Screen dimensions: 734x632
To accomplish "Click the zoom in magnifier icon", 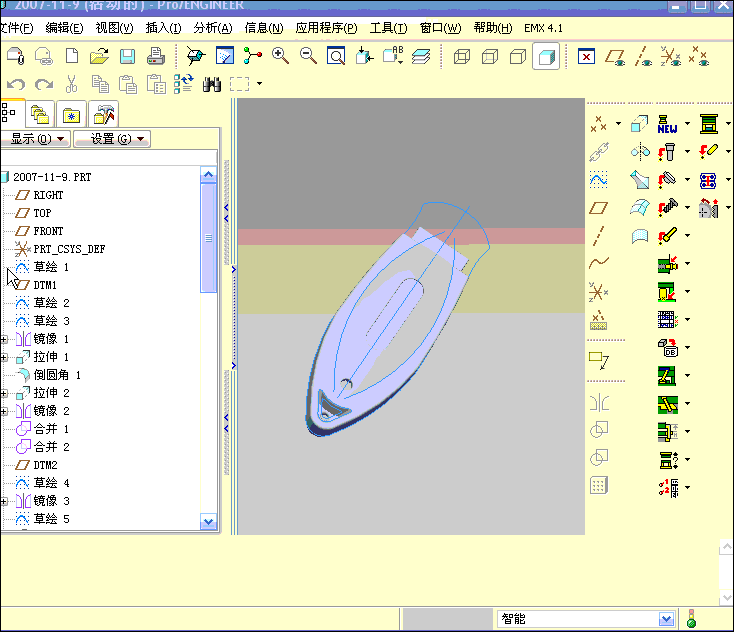I will (x=280, y=56).
